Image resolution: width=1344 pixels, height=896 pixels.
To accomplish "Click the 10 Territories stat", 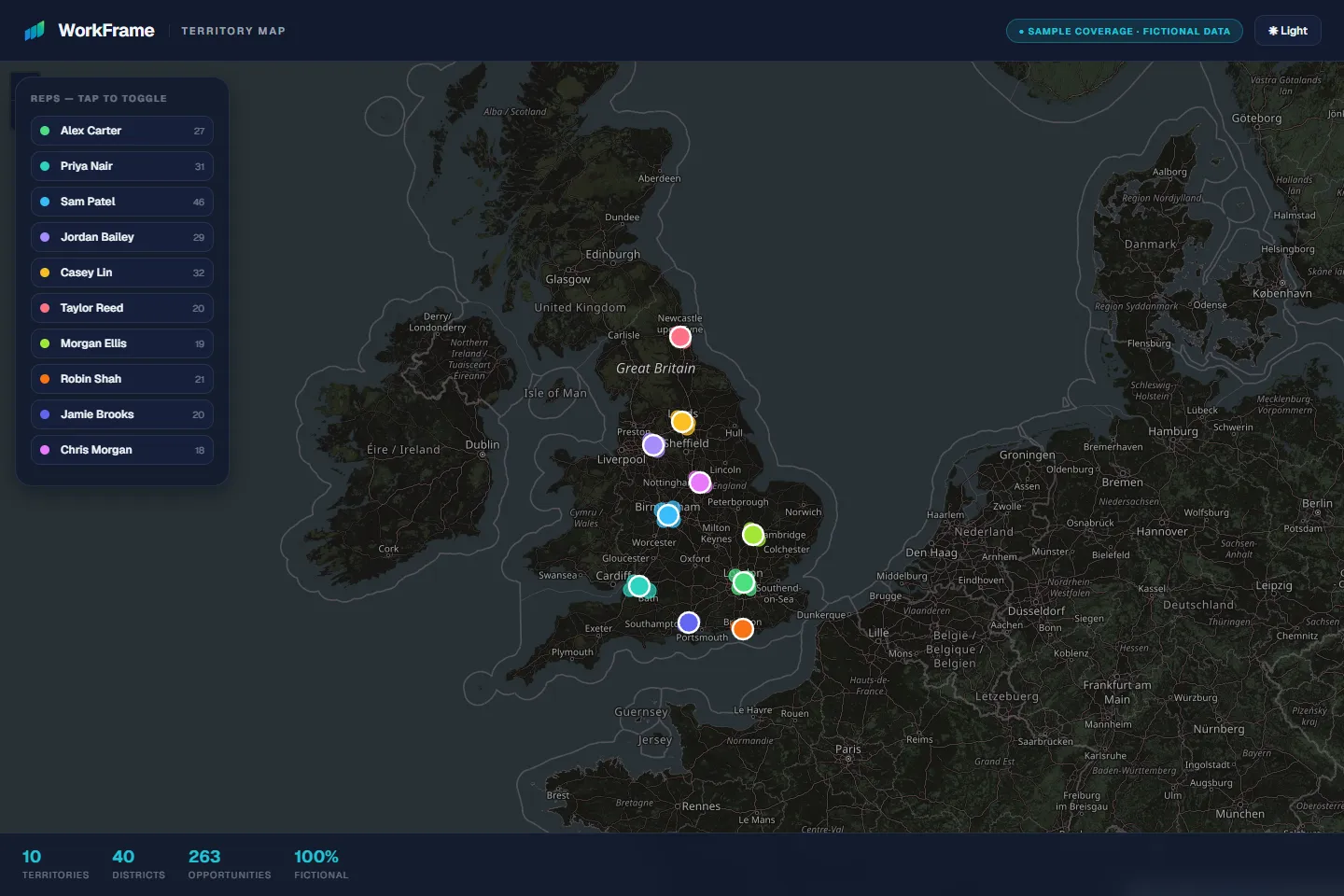I will [56, 864].
